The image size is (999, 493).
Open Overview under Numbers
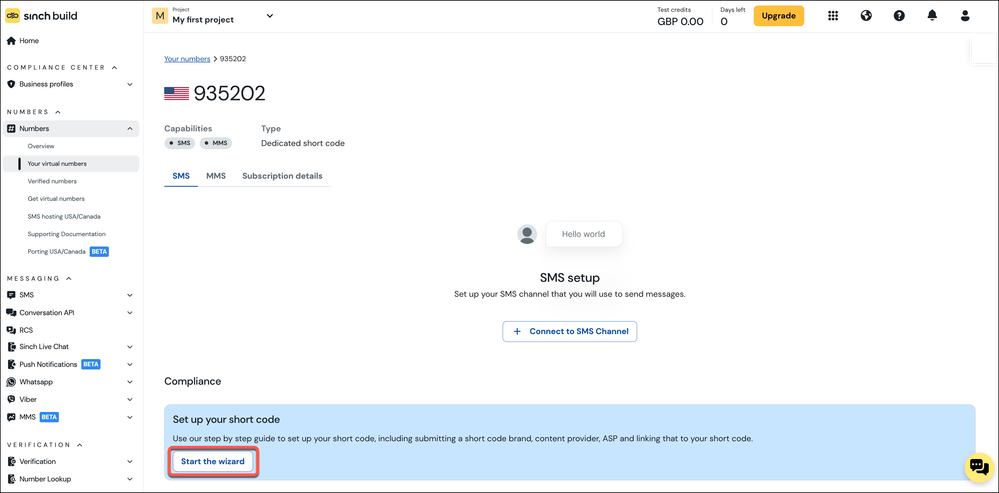(x=41, y=146)
